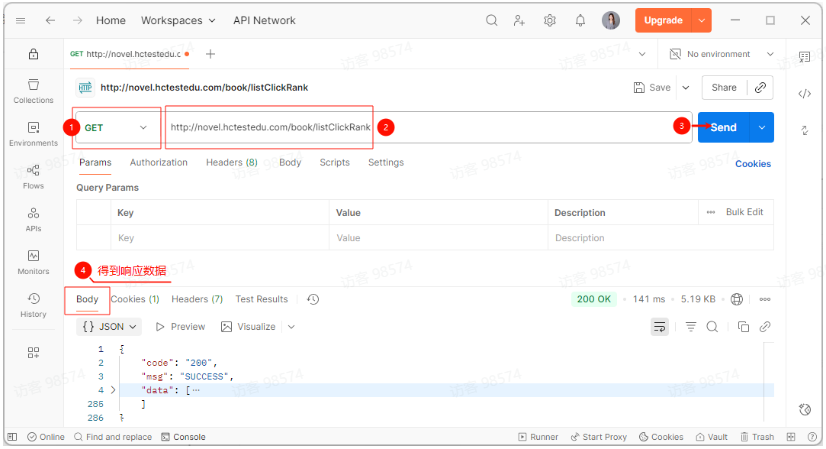
Task: Click the invite collaborators icon
Action: [519, 21]
